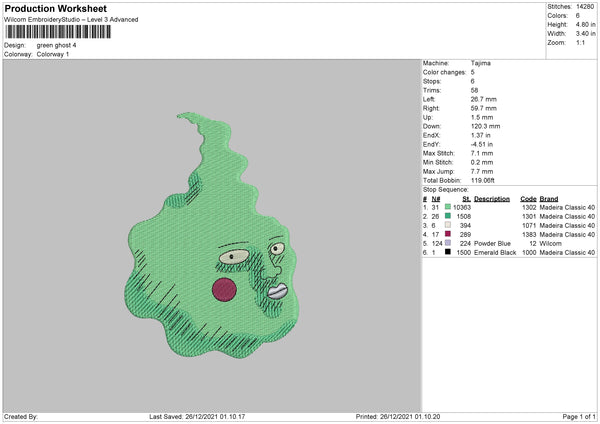Click the Powder Blue swatch in row 5

[448, 243]
